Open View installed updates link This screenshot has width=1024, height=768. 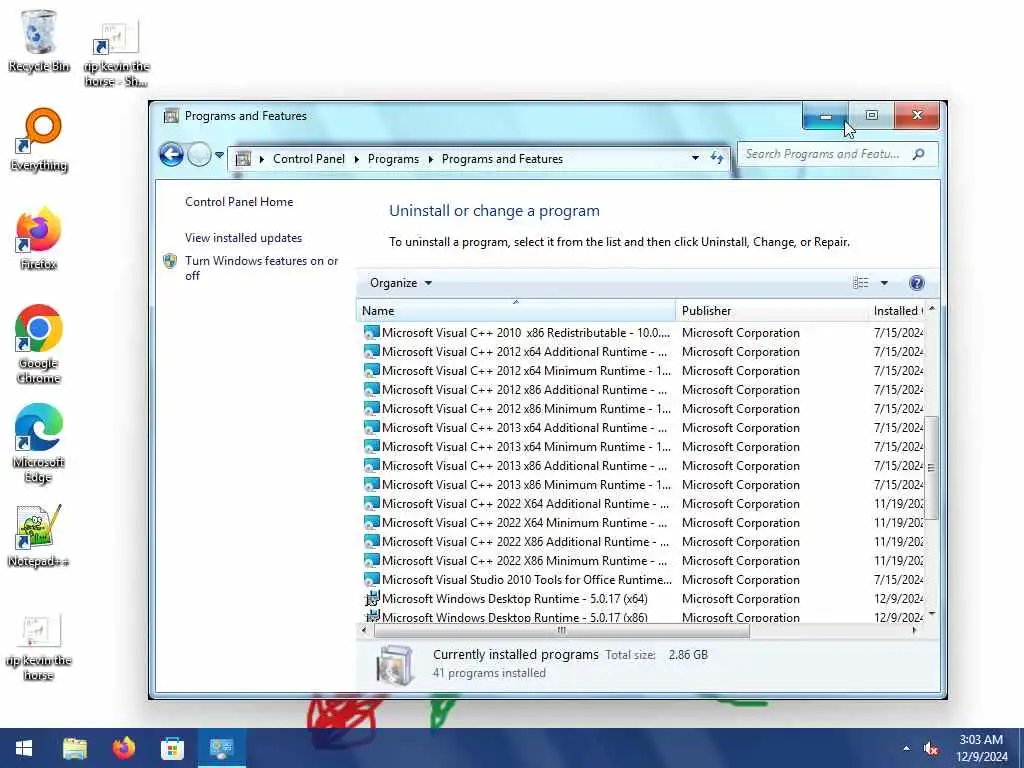[x=244, y=238]
